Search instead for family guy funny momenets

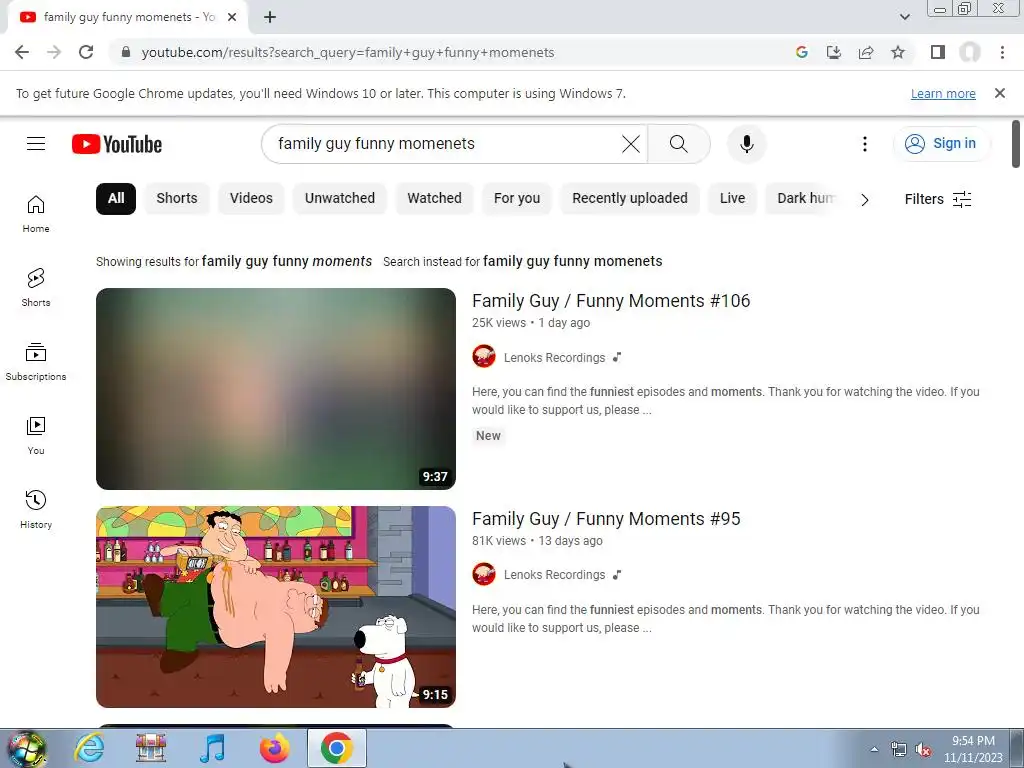coord(572,261)
